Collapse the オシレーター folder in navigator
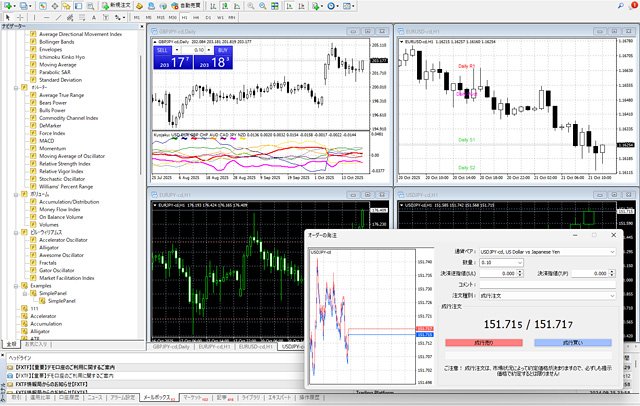Image resolution: width=640 pixels, height=406 pixels. coord(14,87)
